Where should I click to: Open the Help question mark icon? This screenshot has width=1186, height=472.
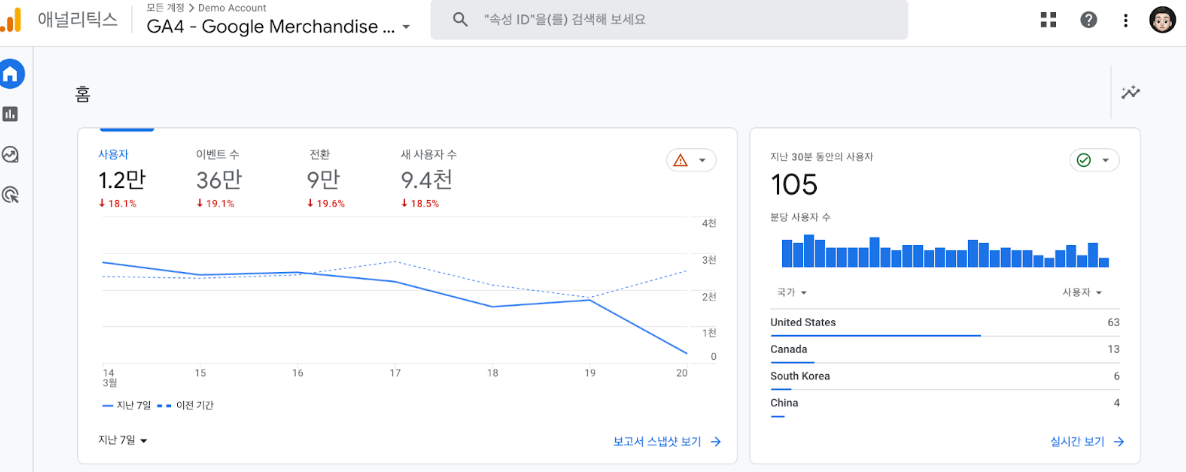(x=1088, y=20)
